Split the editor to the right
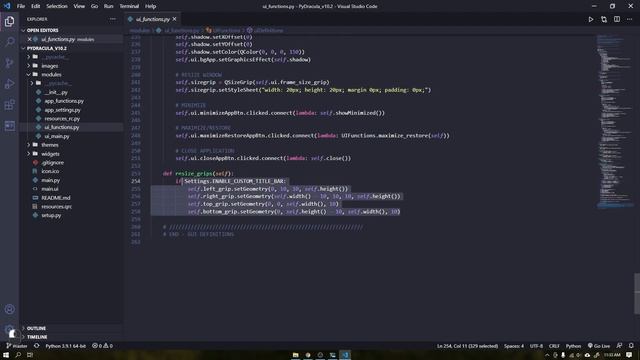 pos(617,19)
